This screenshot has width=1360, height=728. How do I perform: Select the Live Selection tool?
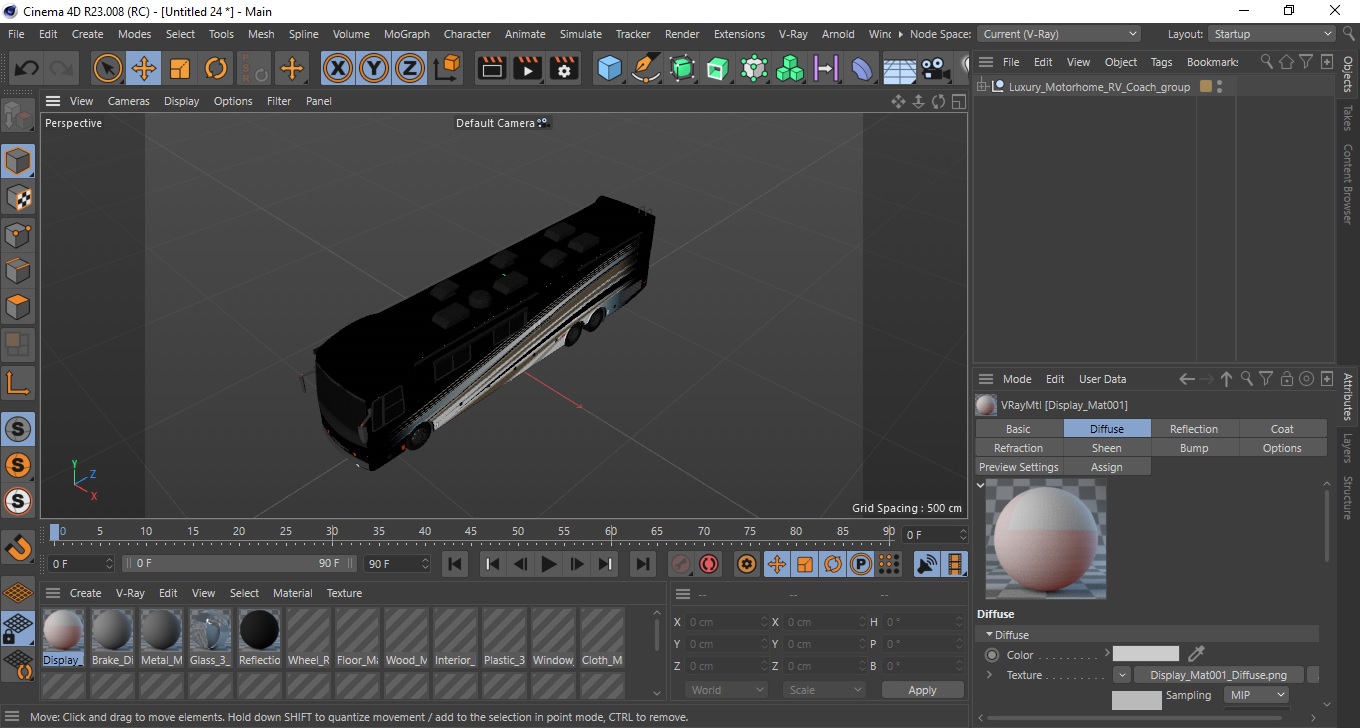pyautogui.click(x=108, y=69)
